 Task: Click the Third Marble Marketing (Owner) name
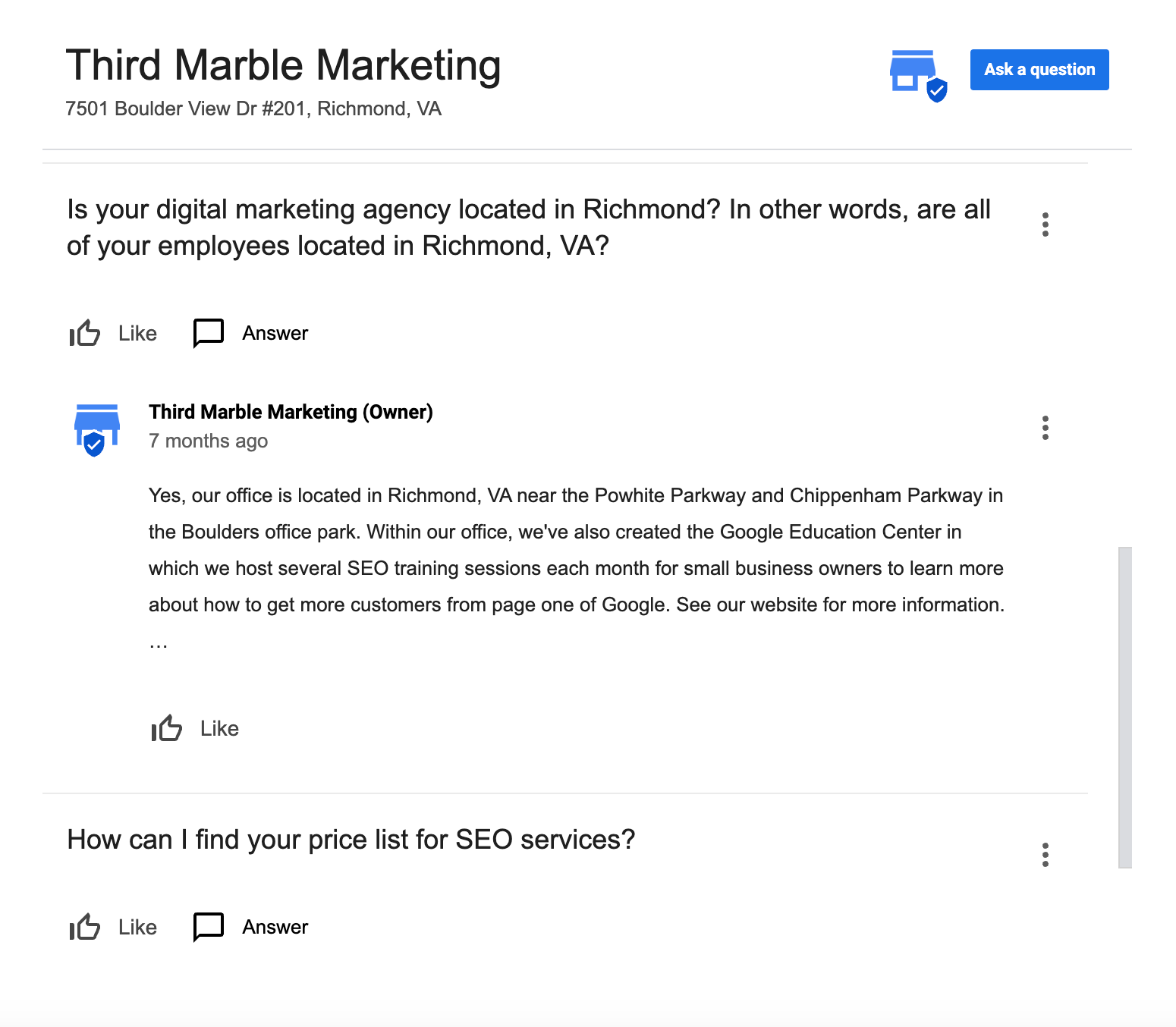pos(291,412)
